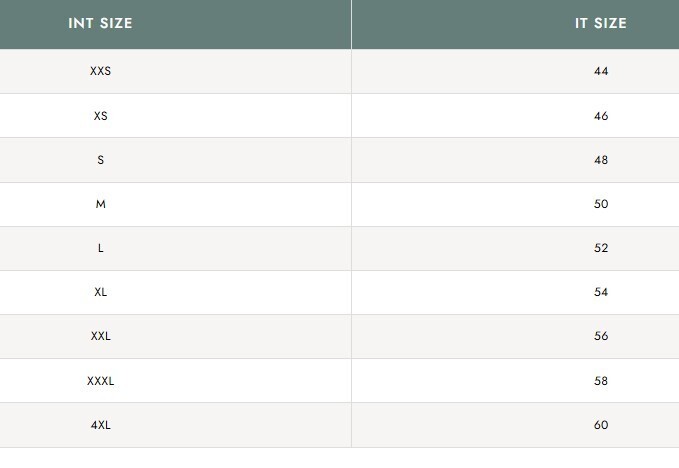
Task: Select the XXS size cell
Action: point(100,71)
